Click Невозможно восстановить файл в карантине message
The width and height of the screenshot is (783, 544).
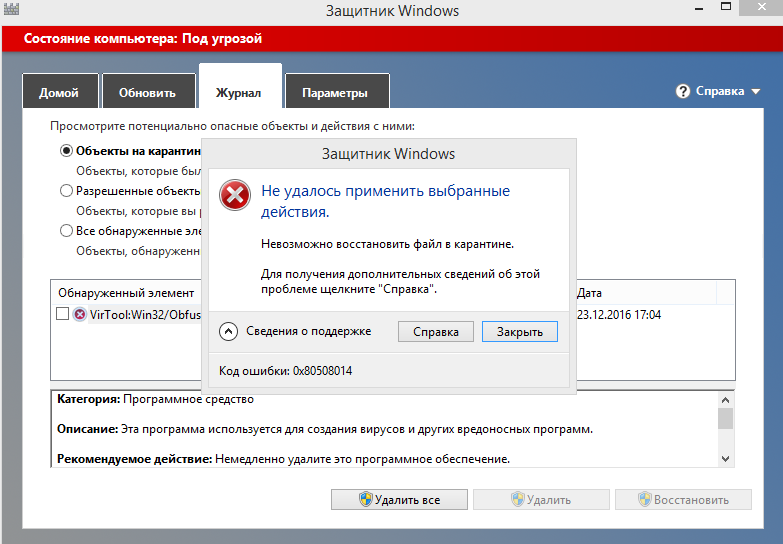pos(387,244)
